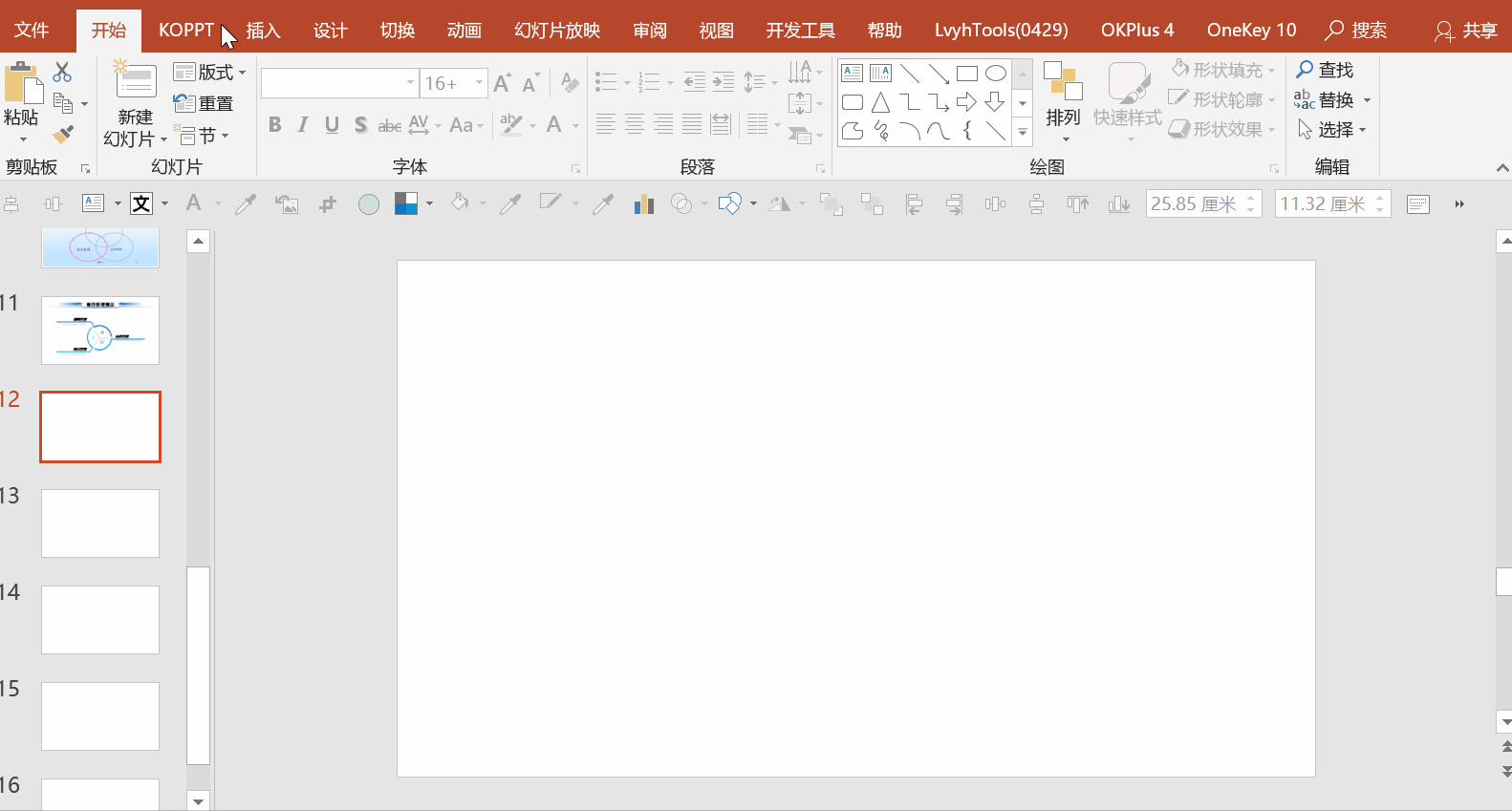Open the 排列 arrange dropdown
Viewport: 1512px width, 811px height.
[1063, 103]
